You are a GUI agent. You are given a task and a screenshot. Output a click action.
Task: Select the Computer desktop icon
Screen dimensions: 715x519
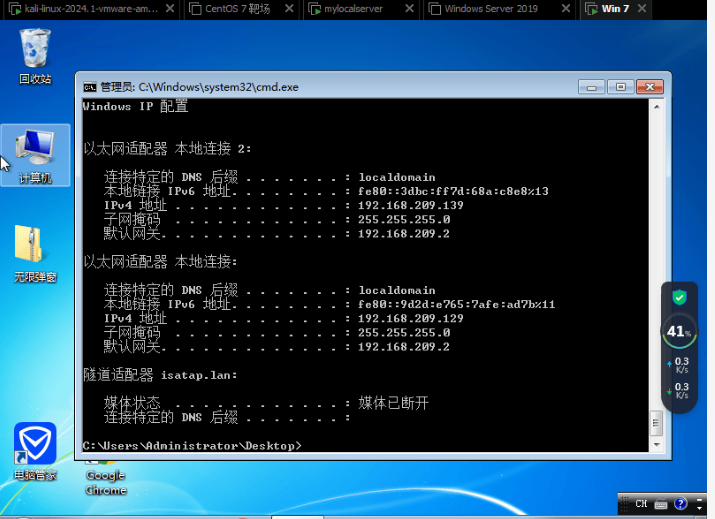[x=35, y=154]
